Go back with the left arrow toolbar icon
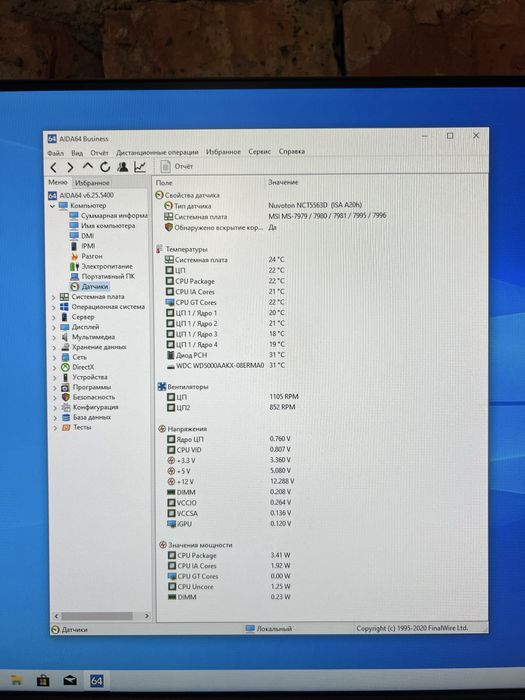 [54, 168]
